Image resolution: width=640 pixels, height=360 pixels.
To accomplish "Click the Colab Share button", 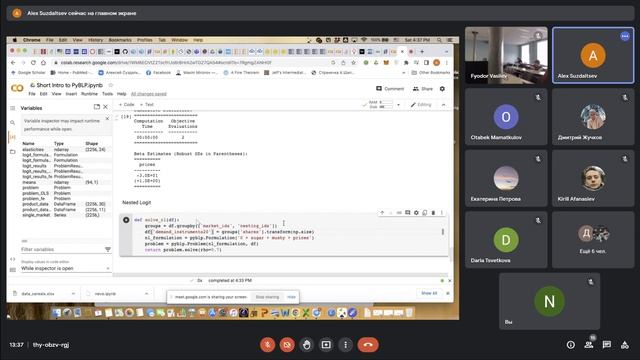I will 423,89.
